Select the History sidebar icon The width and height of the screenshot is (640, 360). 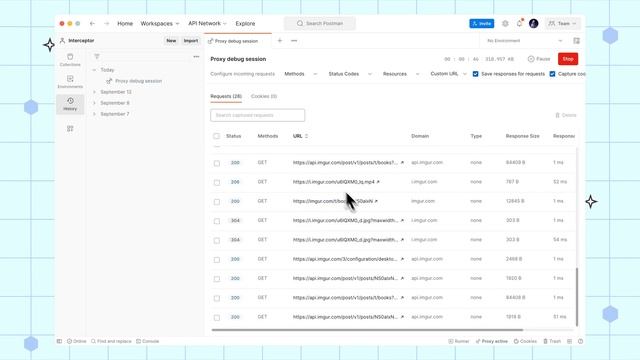coord(70,104)
